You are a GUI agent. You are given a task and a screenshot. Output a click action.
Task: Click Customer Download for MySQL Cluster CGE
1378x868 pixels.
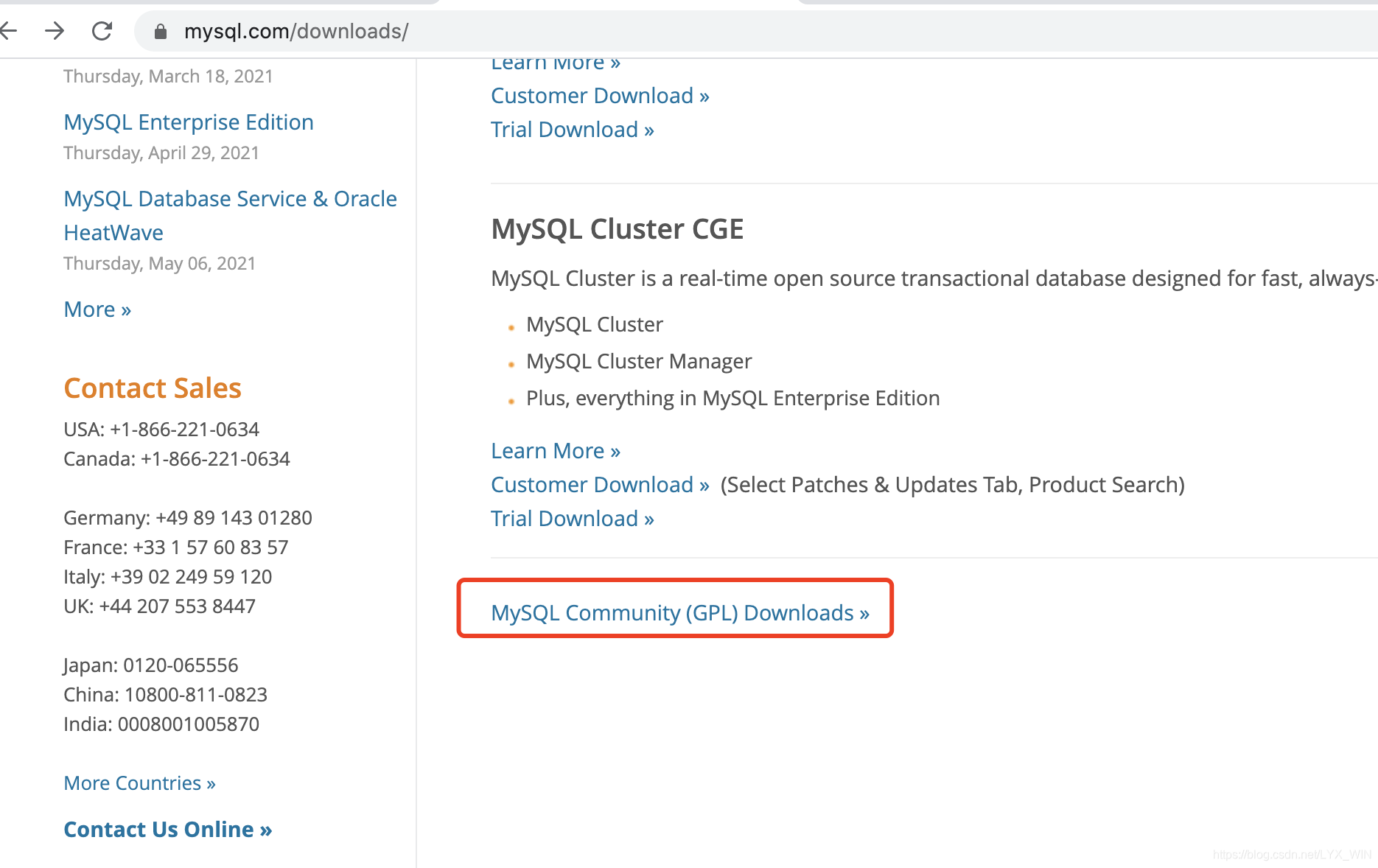(598, 484)
